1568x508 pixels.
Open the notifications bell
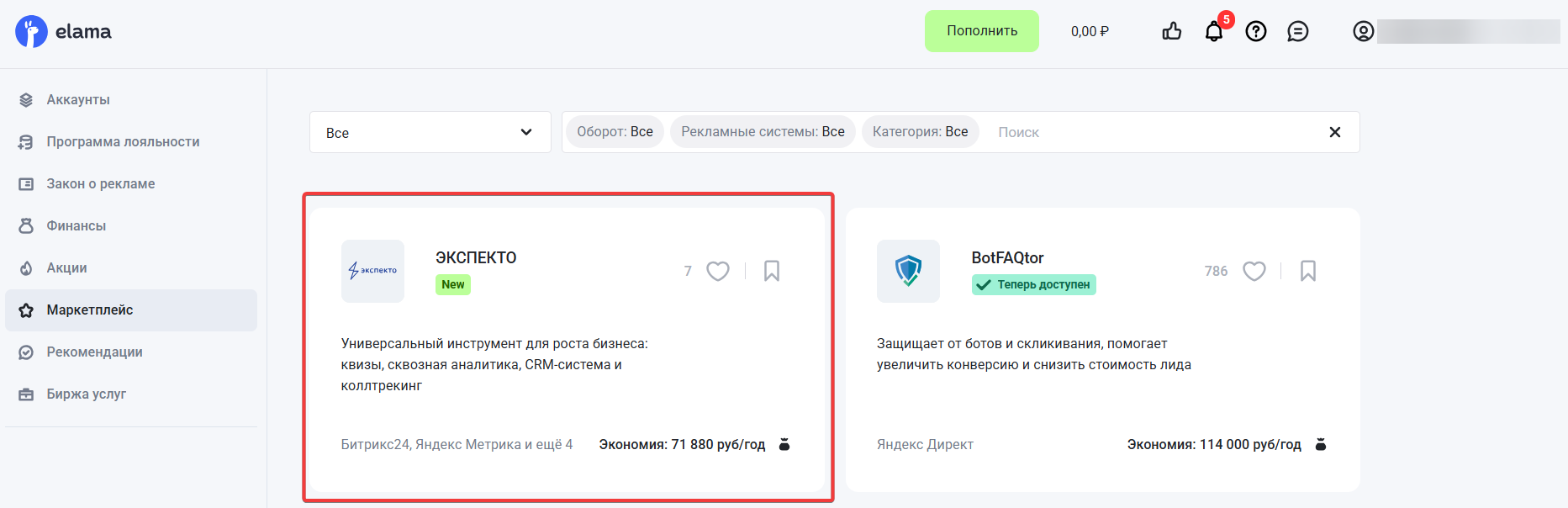click(x=1213, y=32)
